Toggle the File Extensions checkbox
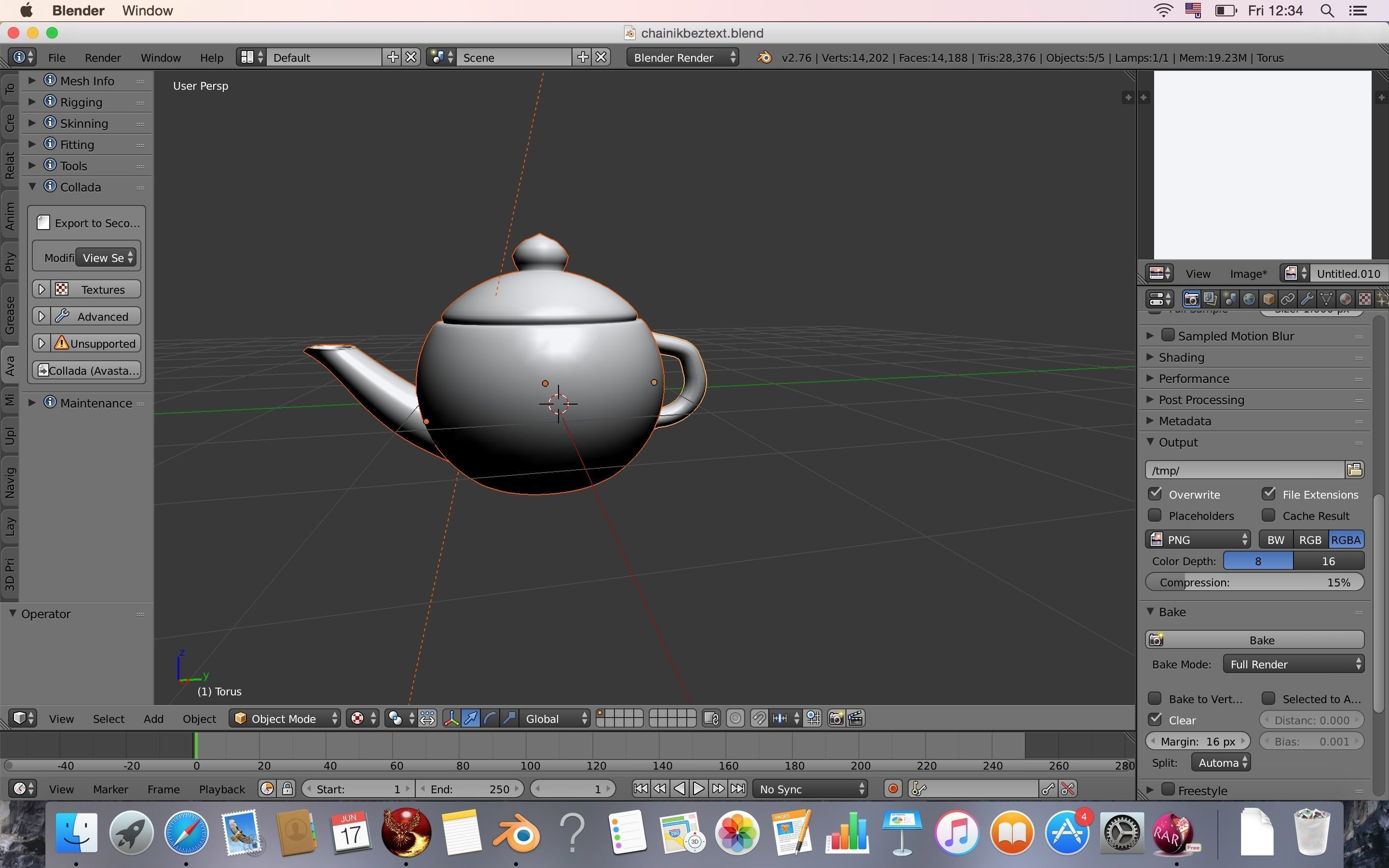 1268,494
